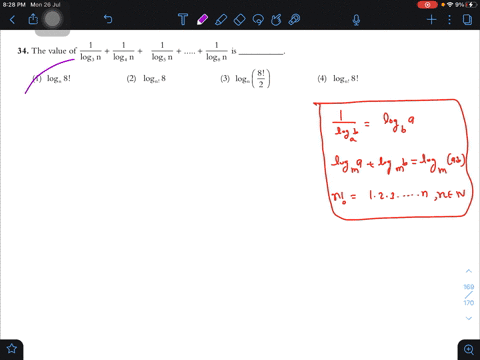Select answer option (4) log 8!
This screenshot has width=480, height=360.
338,79
